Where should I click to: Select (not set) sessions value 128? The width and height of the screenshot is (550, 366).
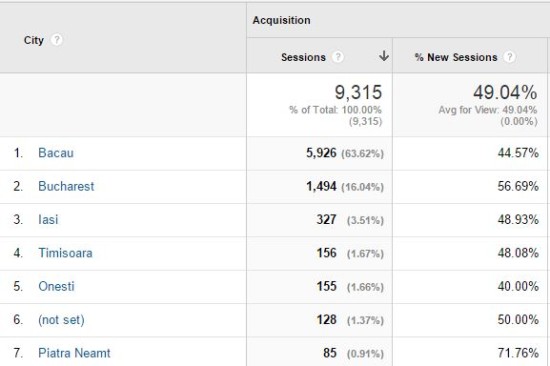[x=326, y=320]
